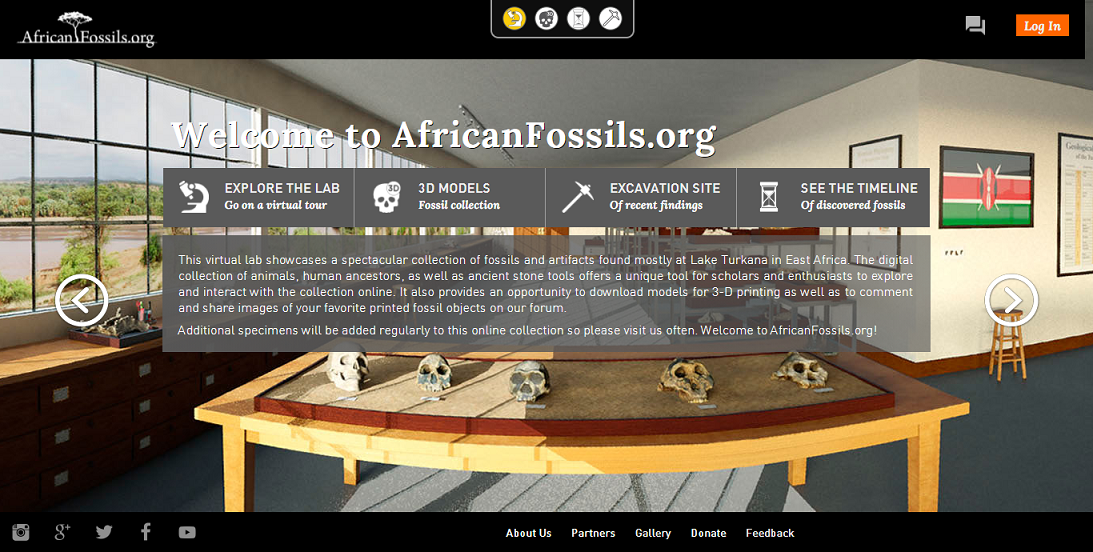Open the See the Timeline tile
1093x552 pixels.
(x=833, y=197)
